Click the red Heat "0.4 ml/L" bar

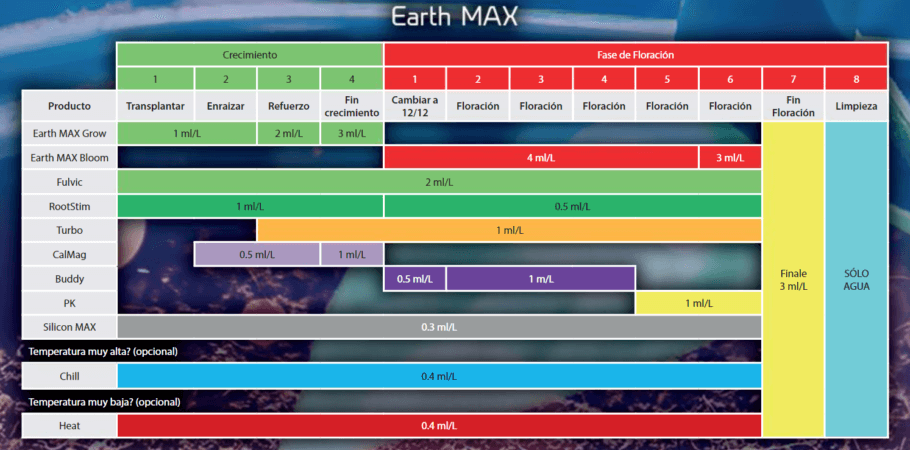coord(439,426)
